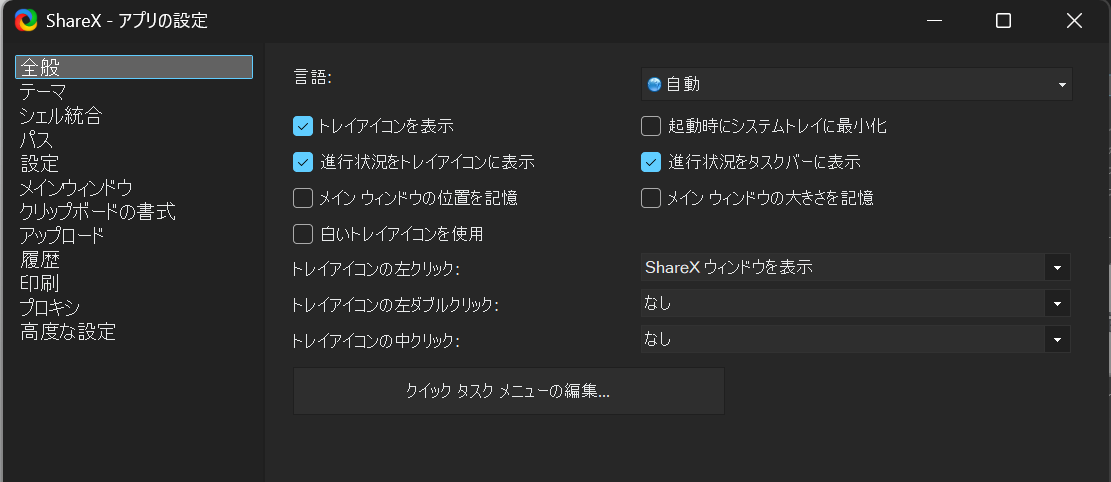Open プロキシ settings page
This screenshot has height=482, width=1111.
point(50,308)
